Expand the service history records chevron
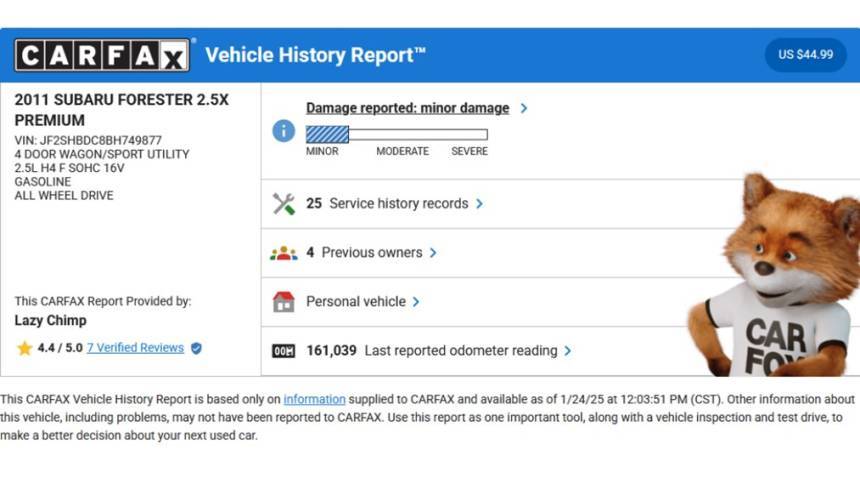This screenshot has width=860, height=484. [x=479, y=204]
